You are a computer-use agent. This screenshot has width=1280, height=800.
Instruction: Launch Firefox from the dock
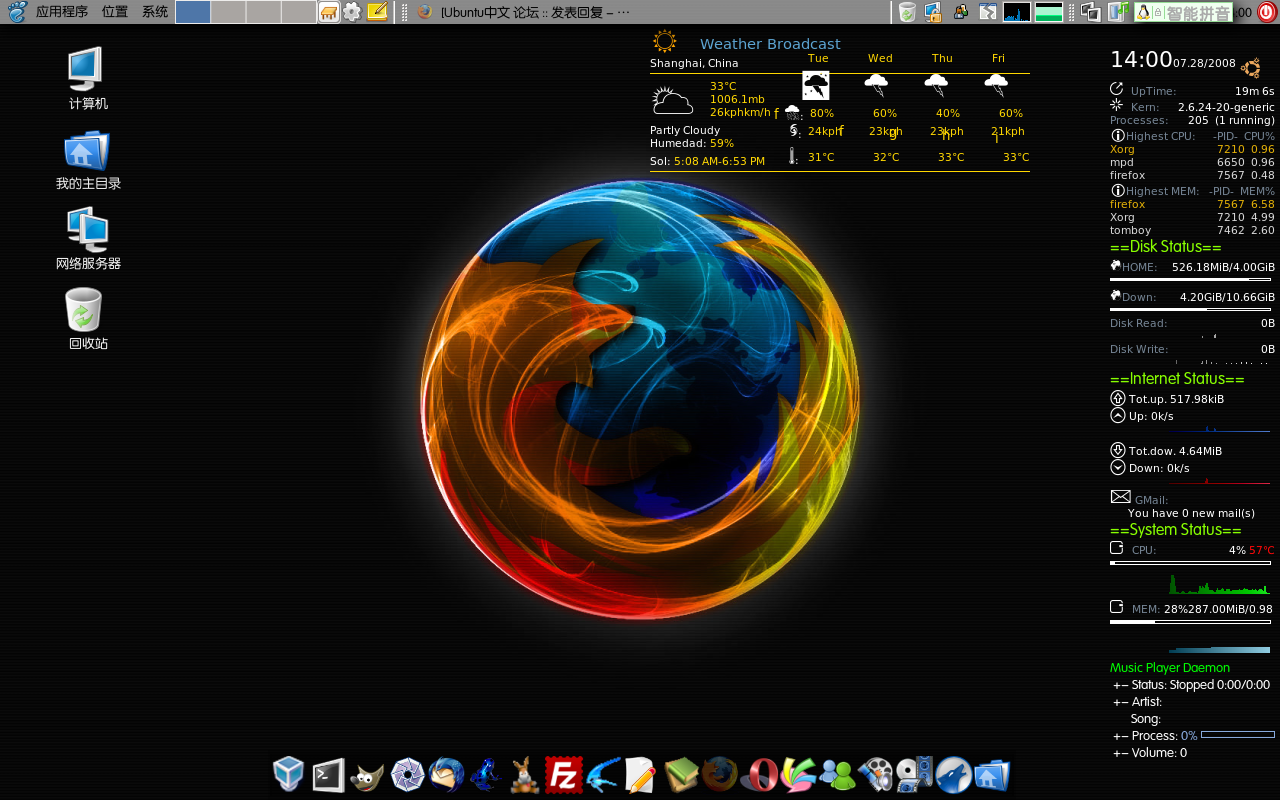(720, 774)
